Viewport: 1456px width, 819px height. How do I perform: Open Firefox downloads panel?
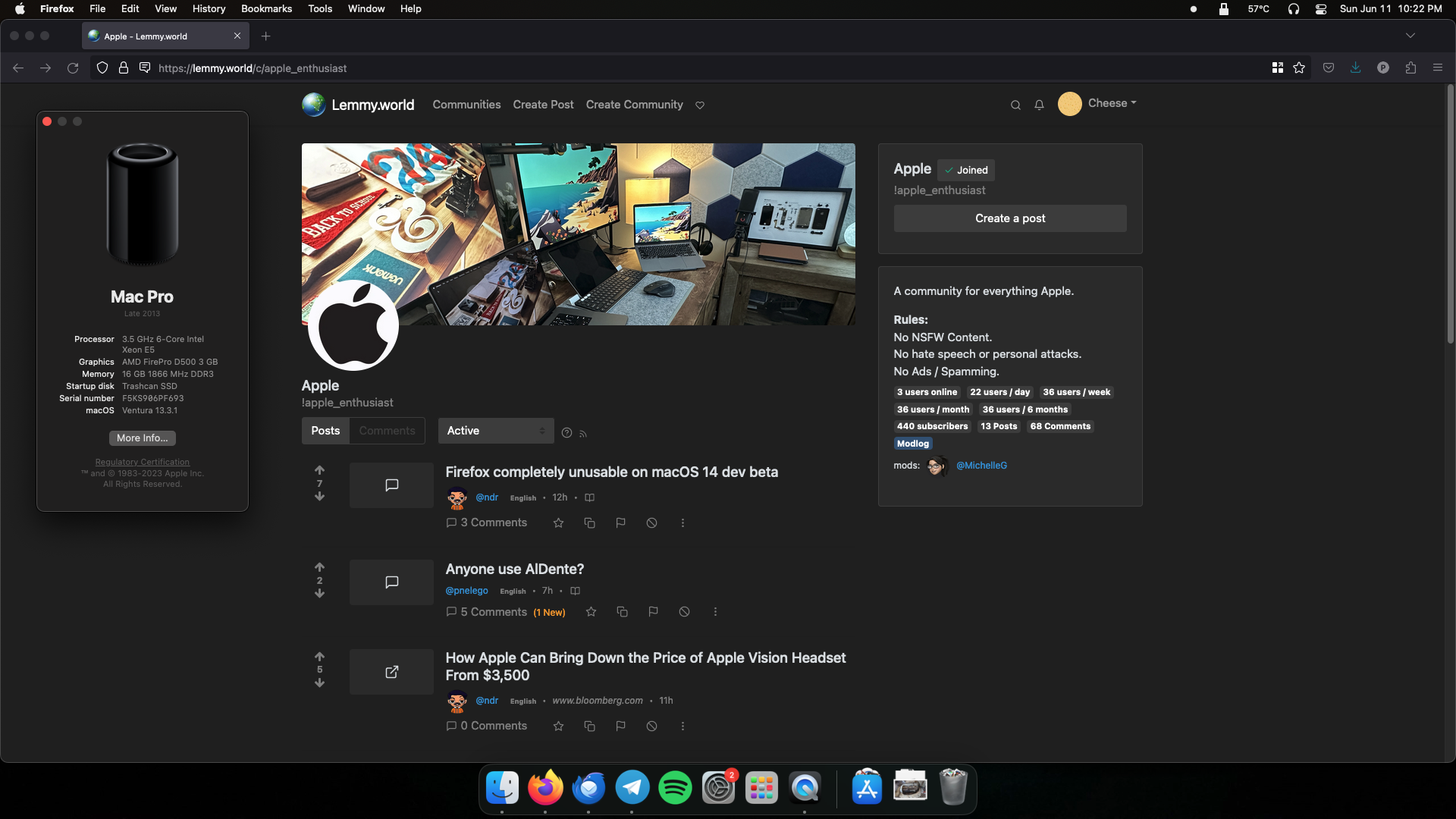pos(1355,68)
